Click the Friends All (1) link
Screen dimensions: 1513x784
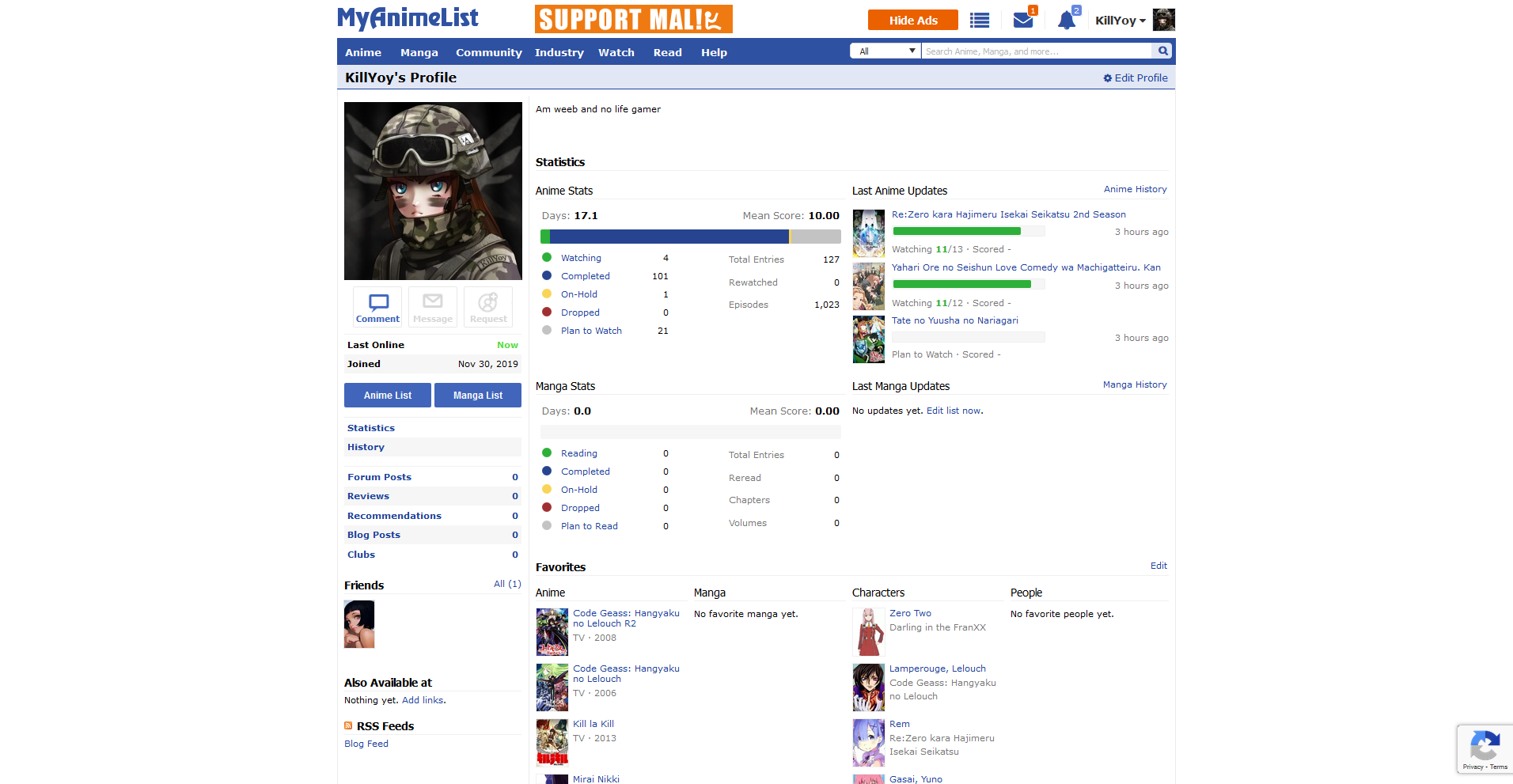click(507, 584)
